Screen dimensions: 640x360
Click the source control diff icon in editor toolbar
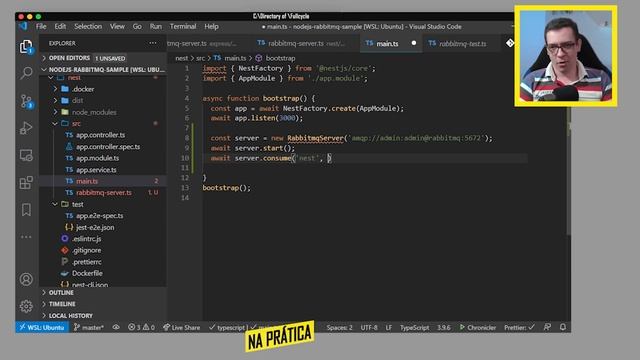[x=510, y=43]
